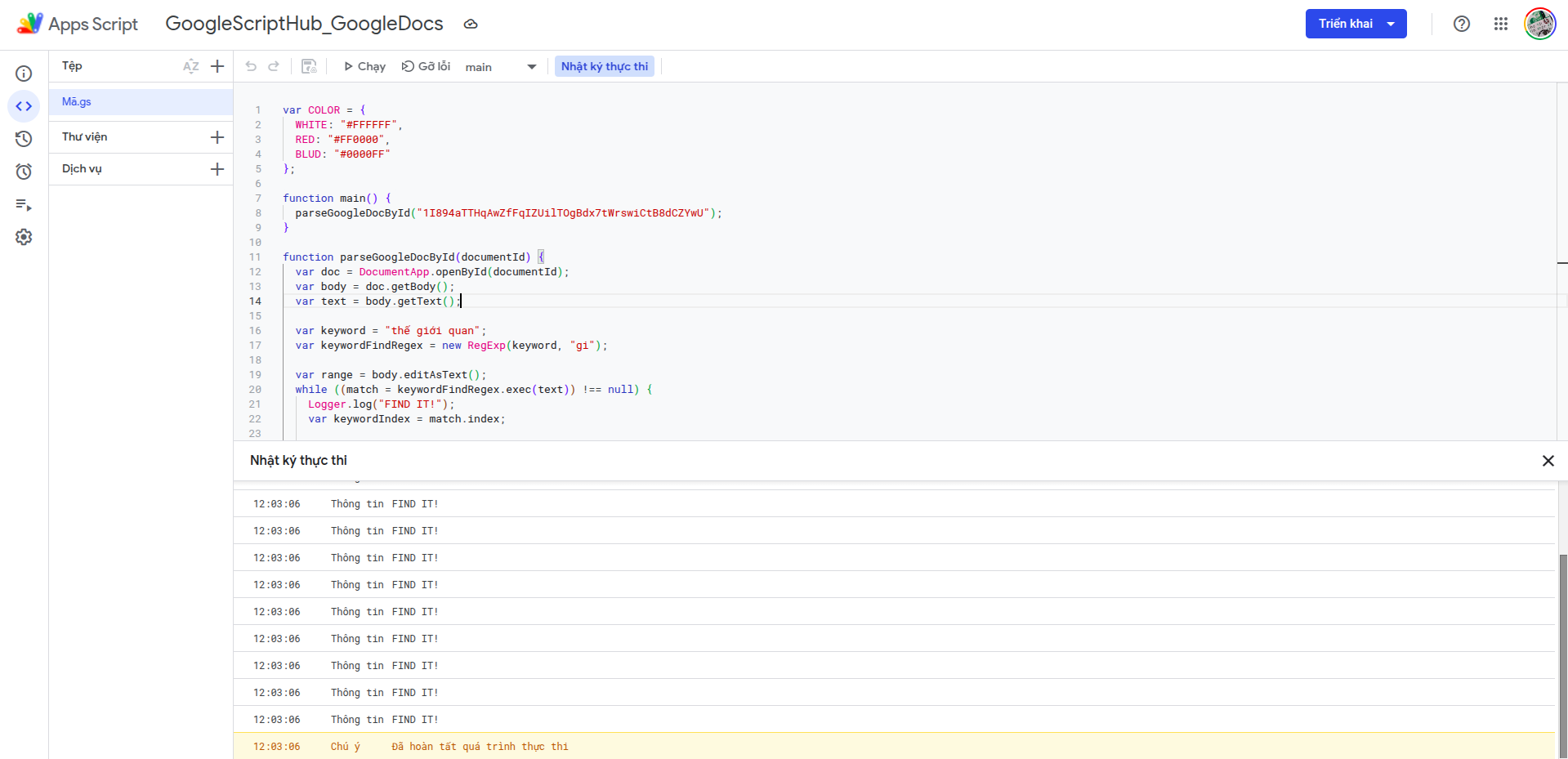Viewport: 1568px width, 759px height.
Task: Open the Triggers alarm clock icon
Action: 24,172
